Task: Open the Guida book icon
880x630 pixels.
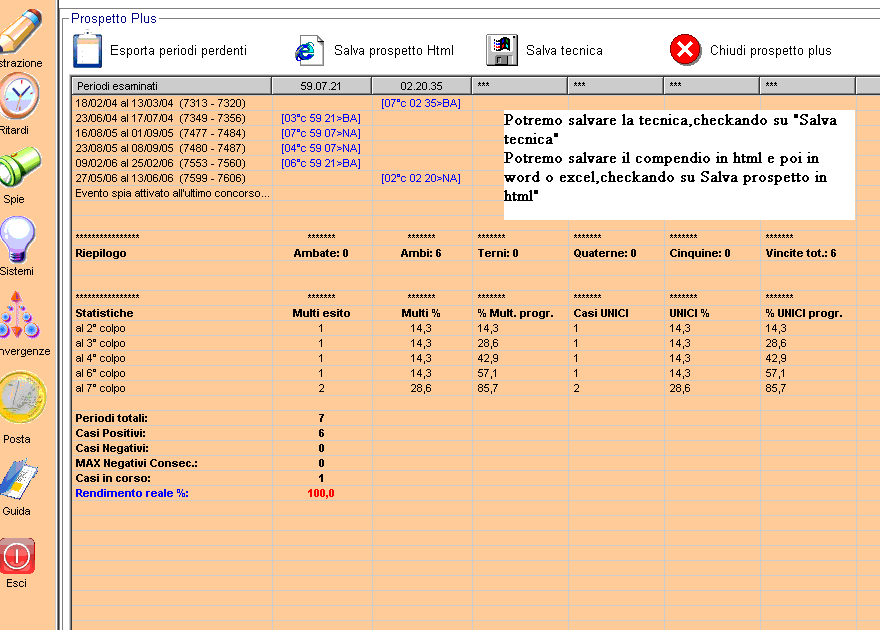Action: point(19,479)
